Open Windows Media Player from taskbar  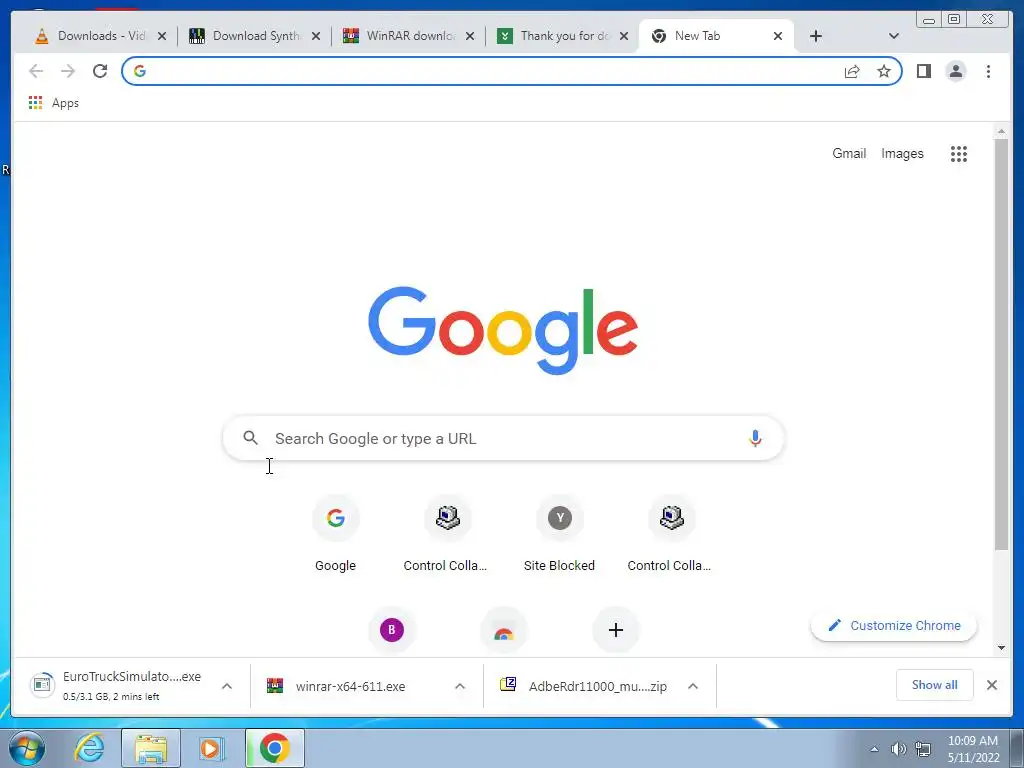point(211,748)
